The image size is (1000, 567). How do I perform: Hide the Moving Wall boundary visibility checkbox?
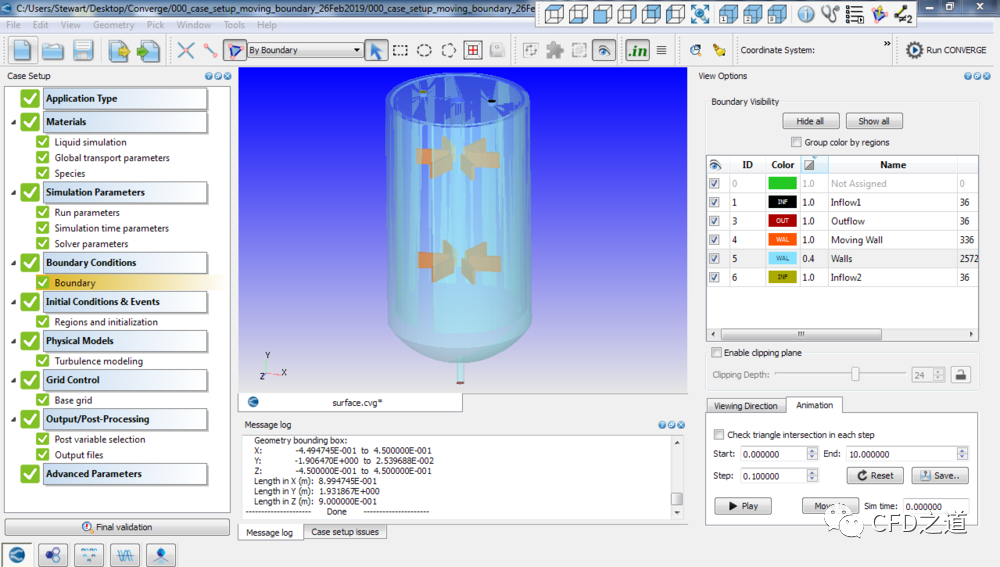click(714, 240)
